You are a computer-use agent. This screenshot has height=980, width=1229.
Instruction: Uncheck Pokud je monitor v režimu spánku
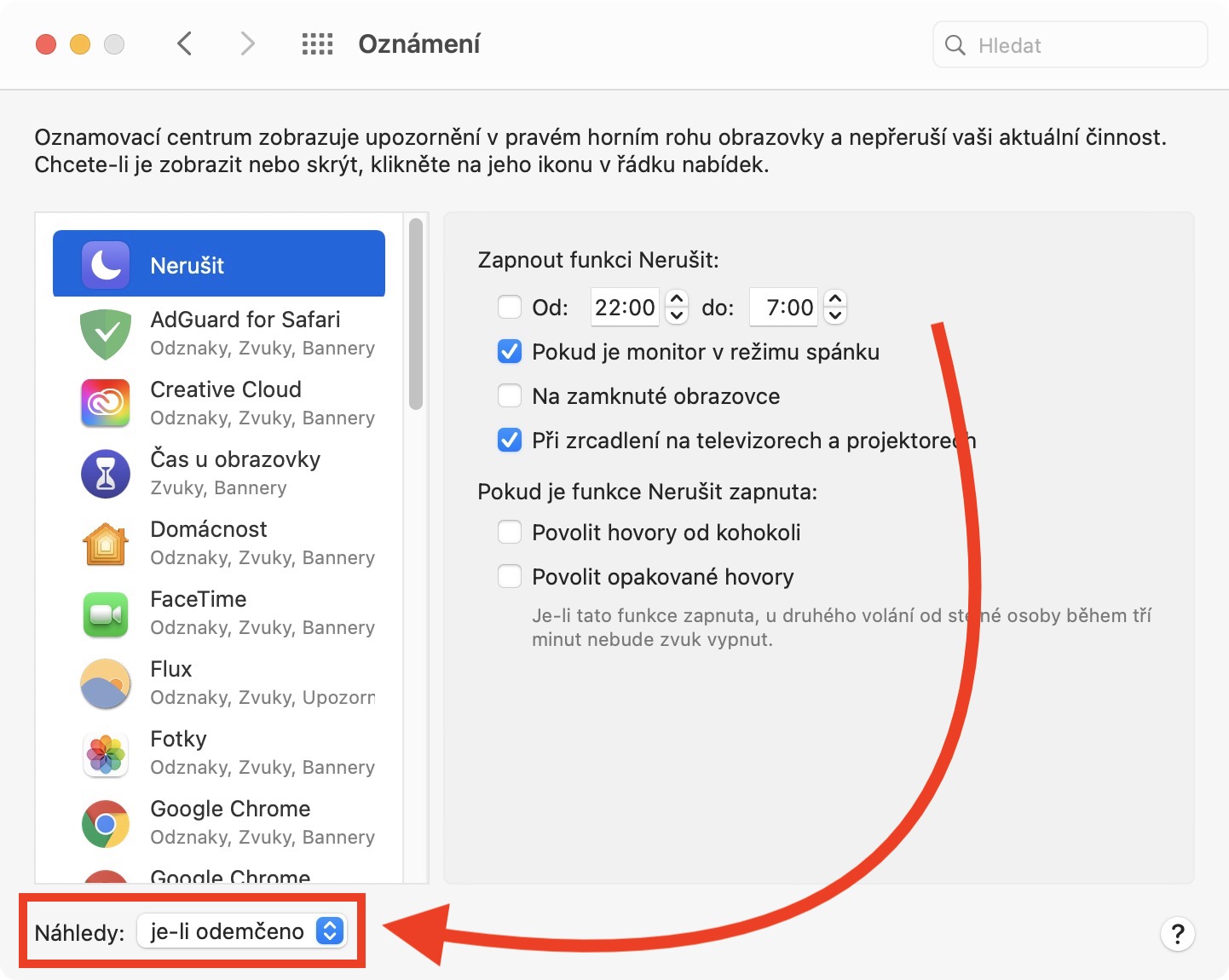pos(510,351)
